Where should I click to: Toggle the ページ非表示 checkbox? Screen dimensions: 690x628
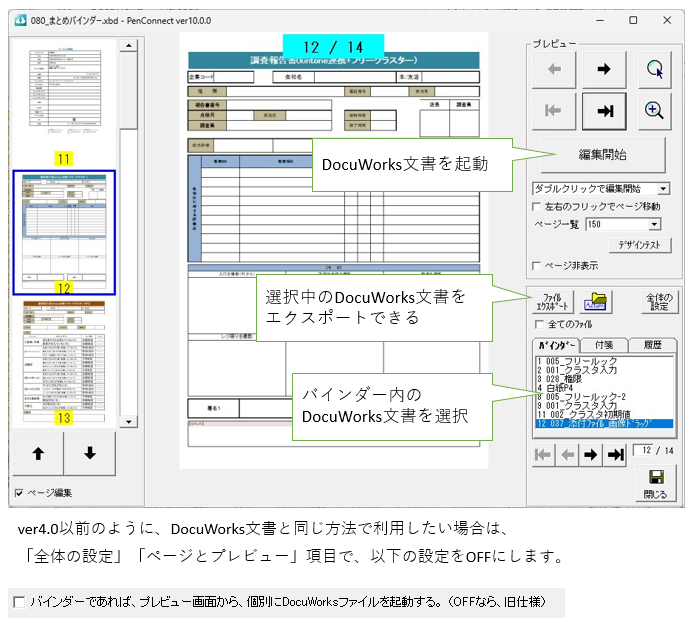pyautogui.click(x=538, y=266)
